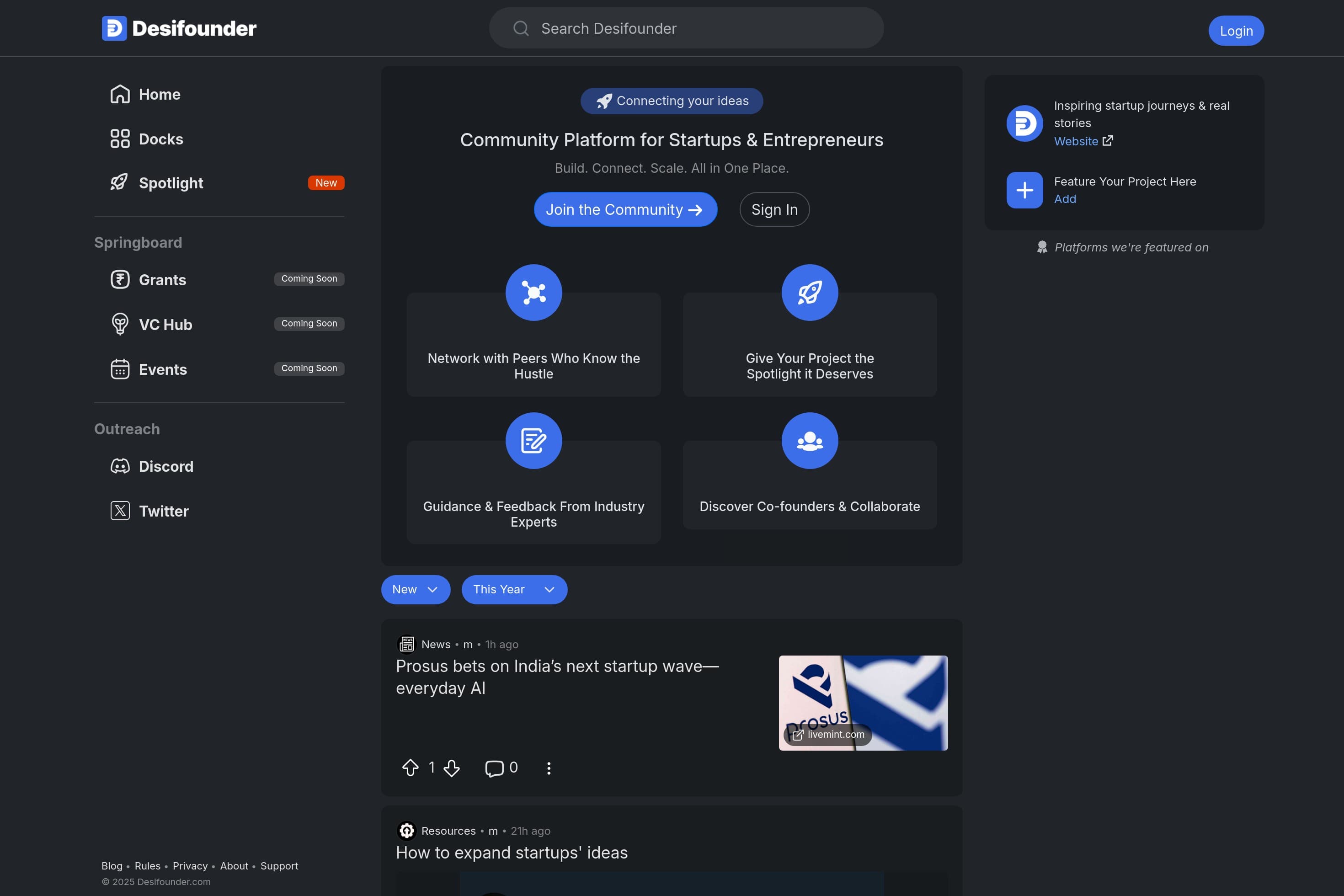Open the New sort dropdown
The image size is (1344, 896).
click(x=416, y=589)
